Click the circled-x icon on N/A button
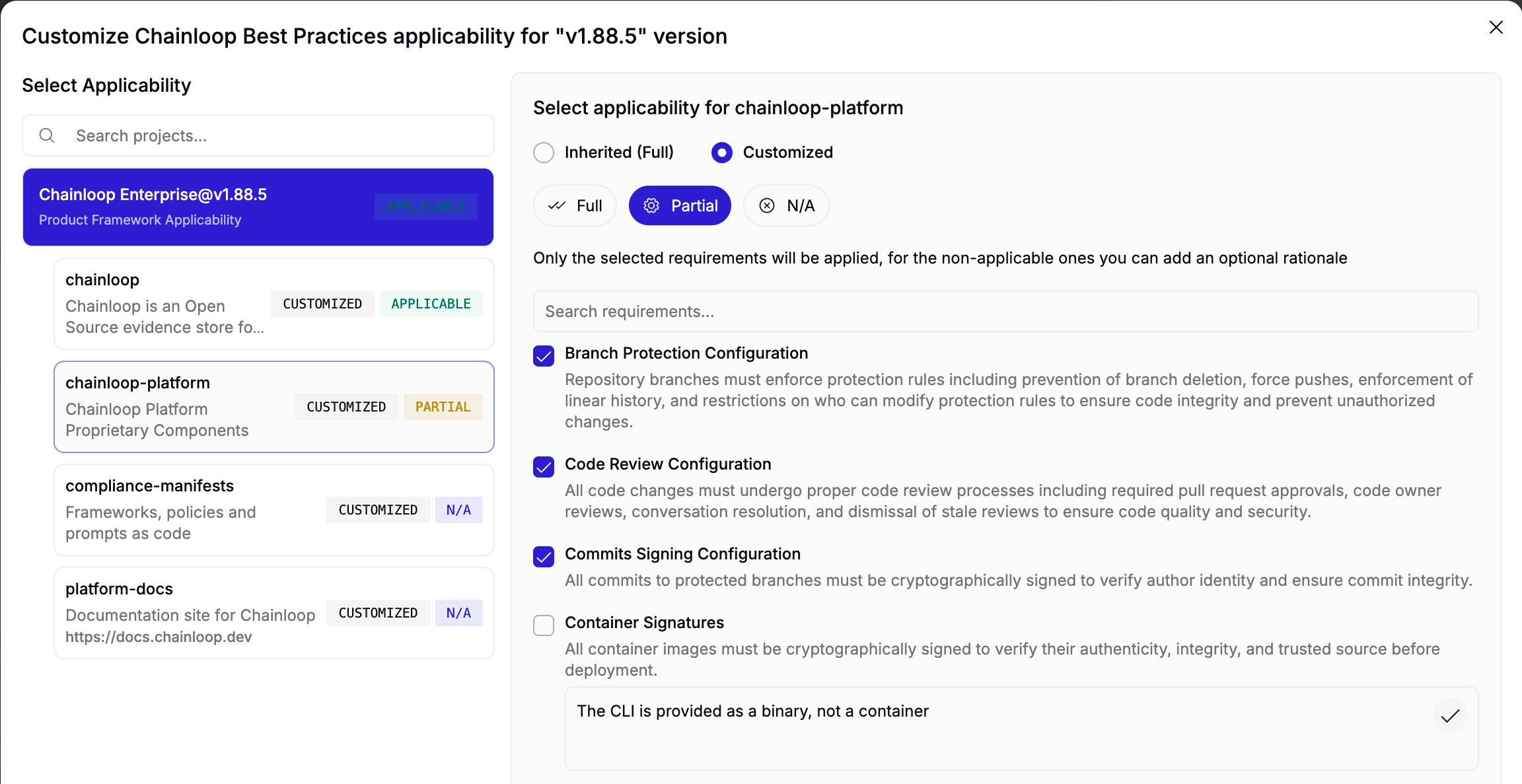1522x784 pixels. (x=767, y=206)
